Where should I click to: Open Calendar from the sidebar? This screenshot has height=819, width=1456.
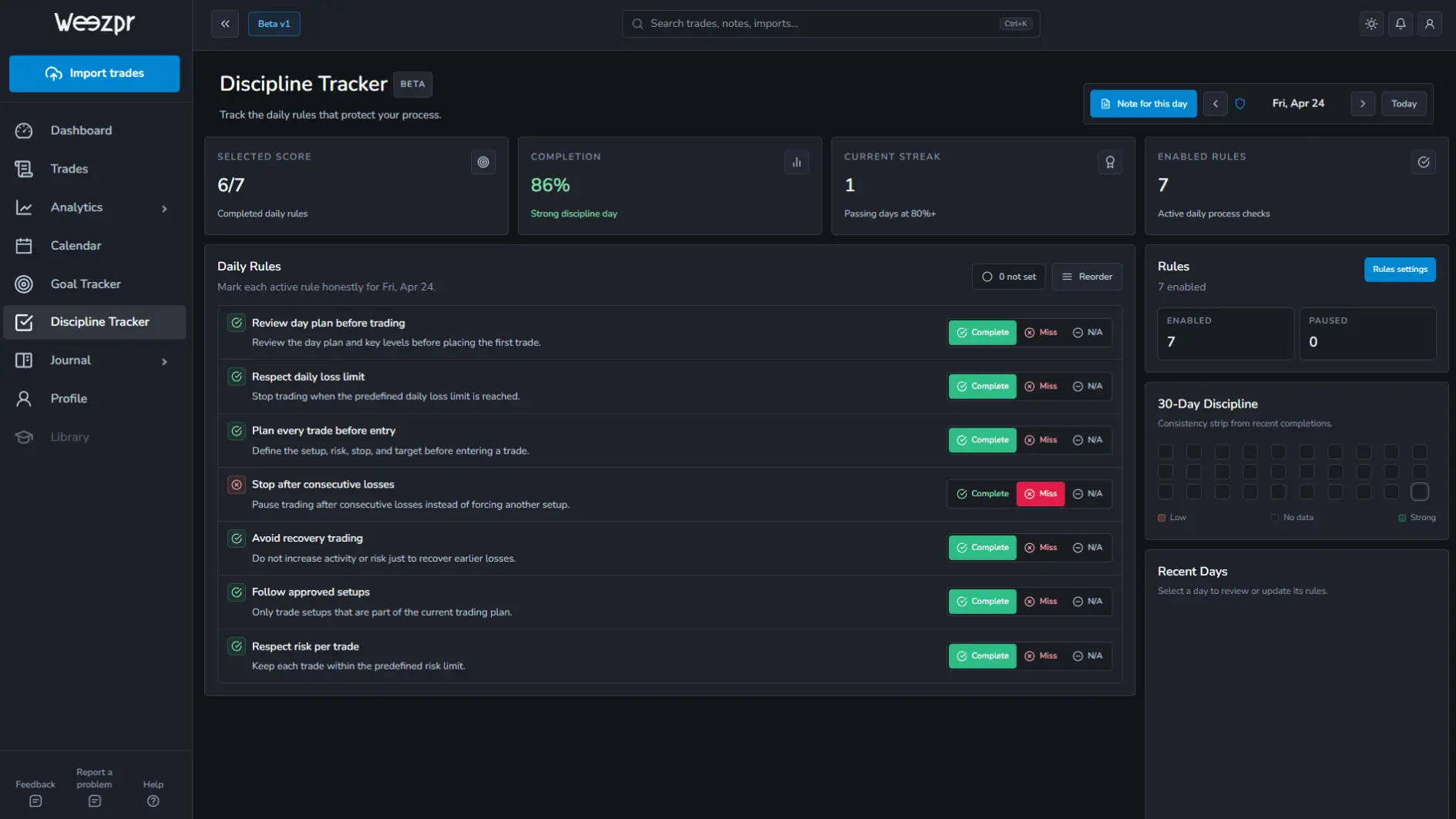(x=94, y=246)
